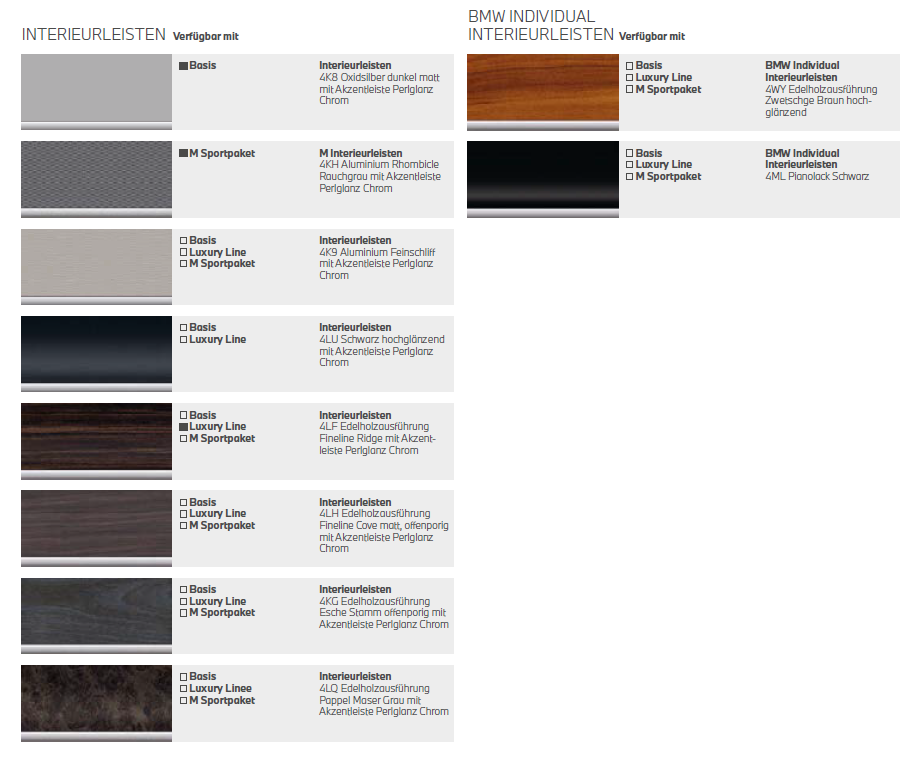This screenshot has width=918, height=778.
Task: Check the Basis box for 4K9 Aluminium Feinschliff
Action: click(x=183, y=241)
